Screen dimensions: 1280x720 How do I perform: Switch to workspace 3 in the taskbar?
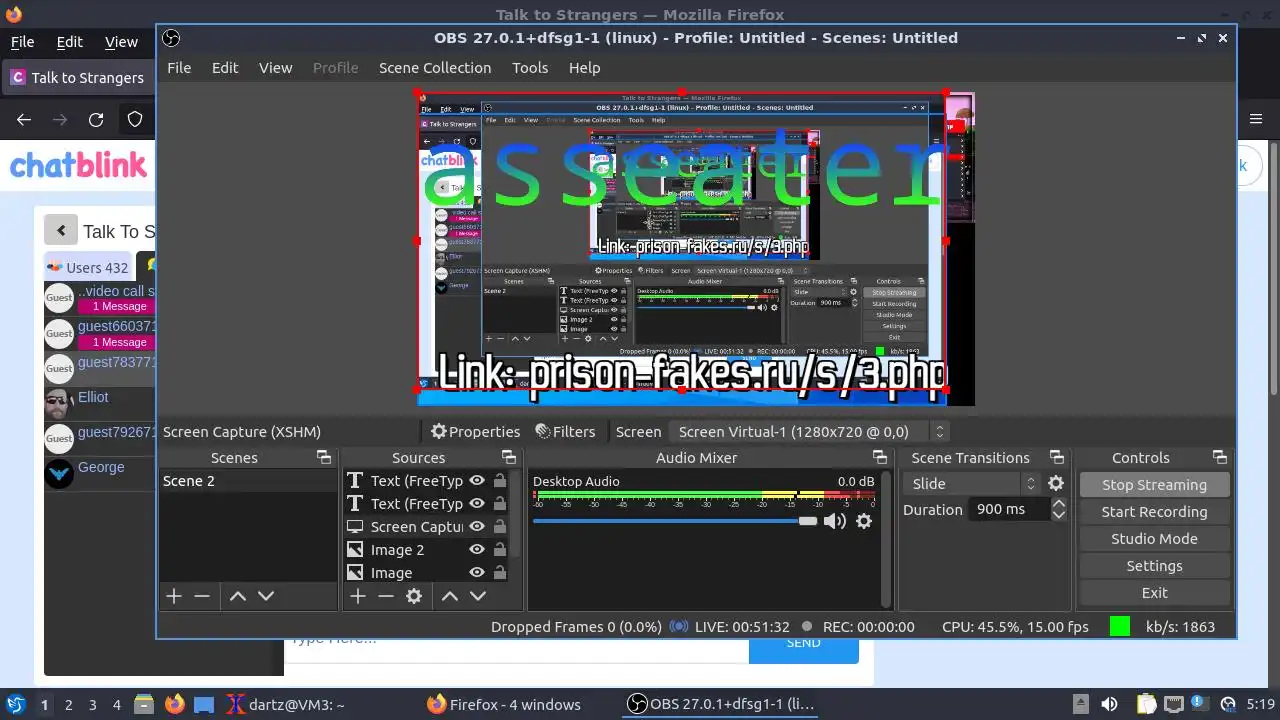[93, 704]
